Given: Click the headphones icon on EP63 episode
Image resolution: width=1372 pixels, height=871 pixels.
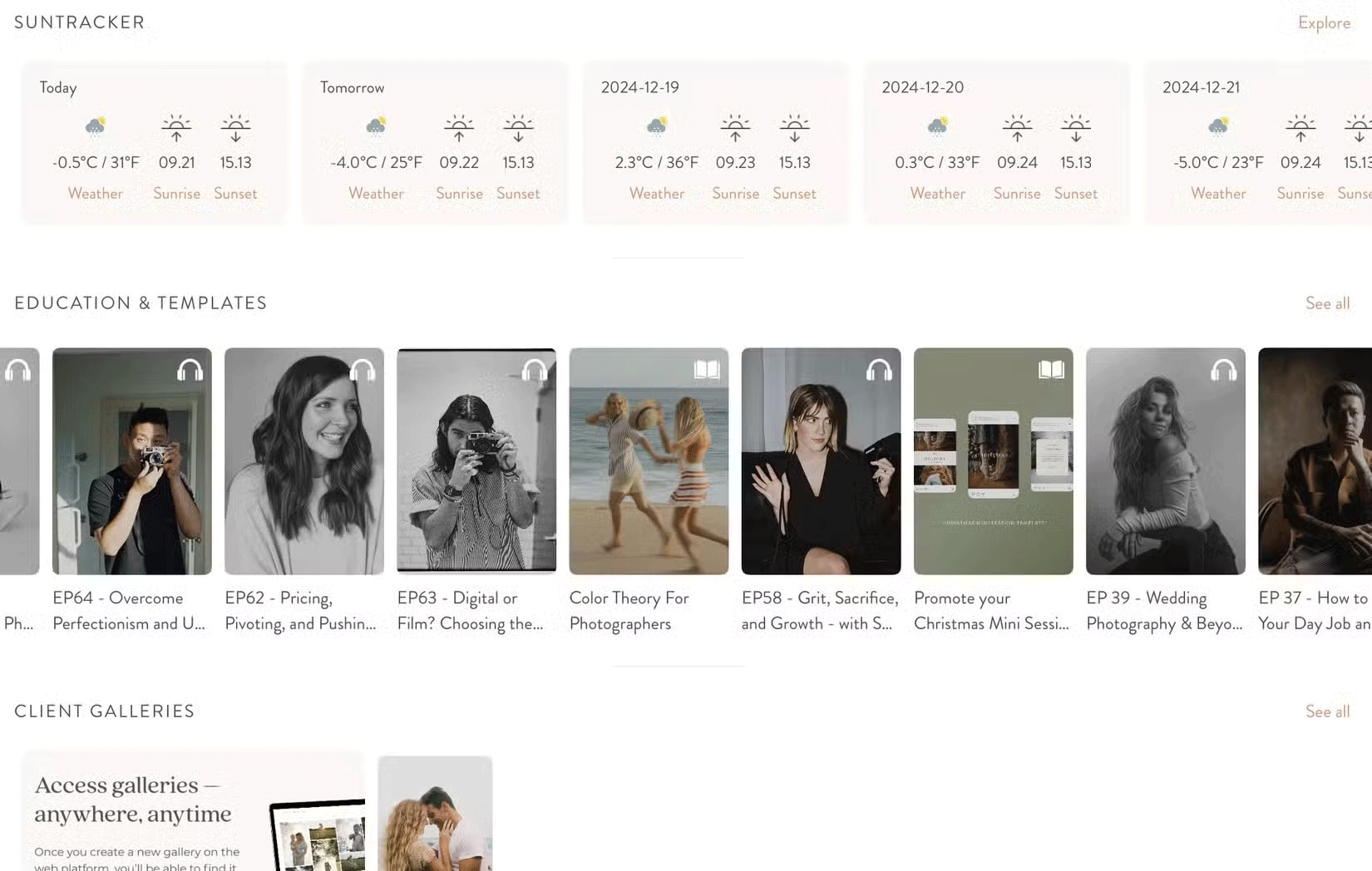Looking at the screenshot, I should coord(534,370).
